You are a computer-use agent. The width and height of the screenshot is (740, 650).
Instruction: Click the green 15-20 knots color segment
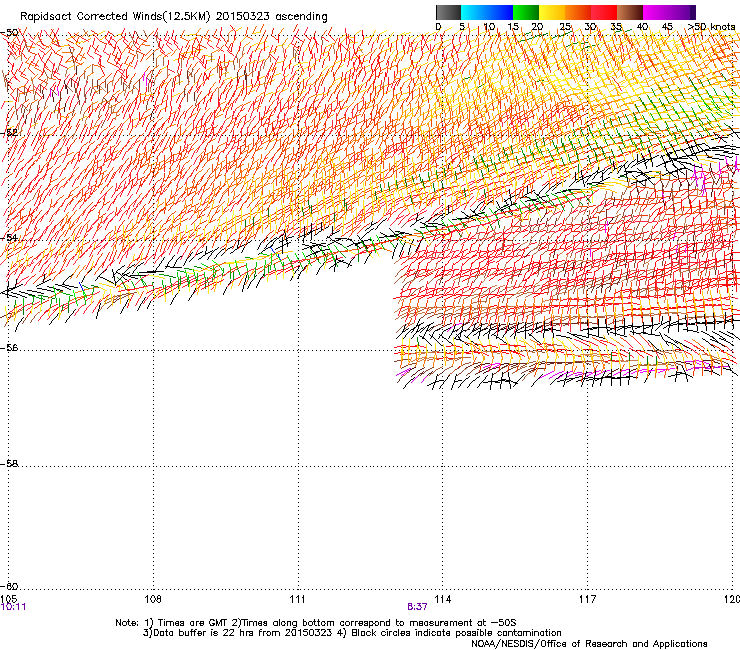click(526, 12)
